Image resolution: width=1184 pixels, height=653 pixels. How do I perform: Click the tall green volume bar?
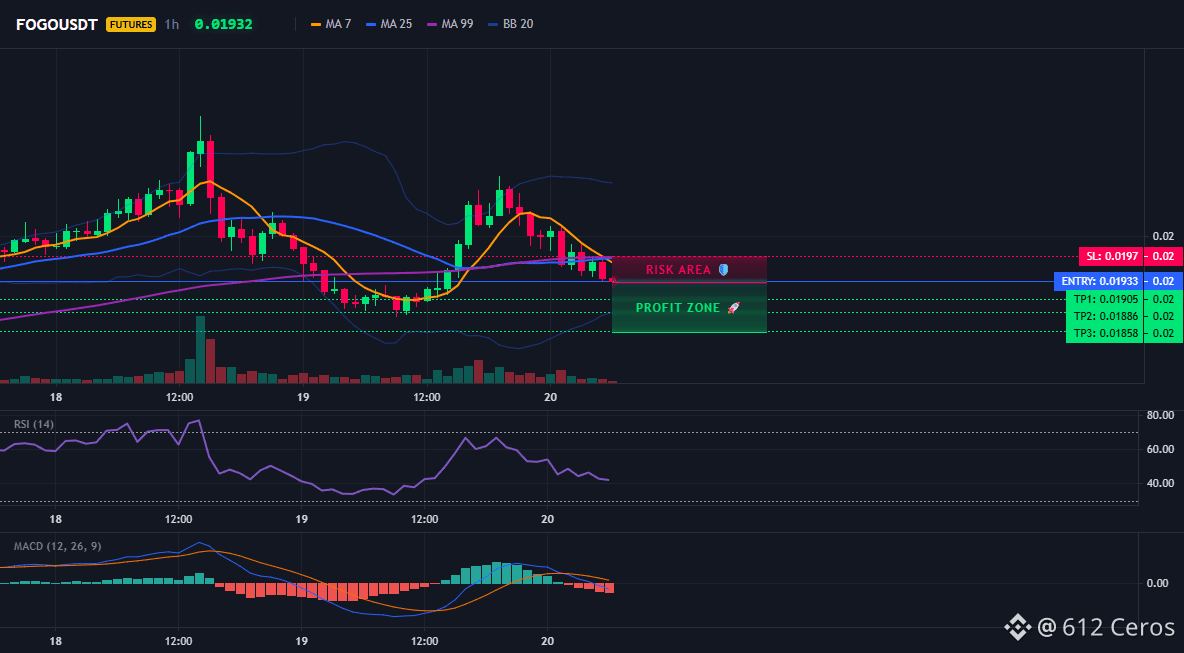coord(200,350)
